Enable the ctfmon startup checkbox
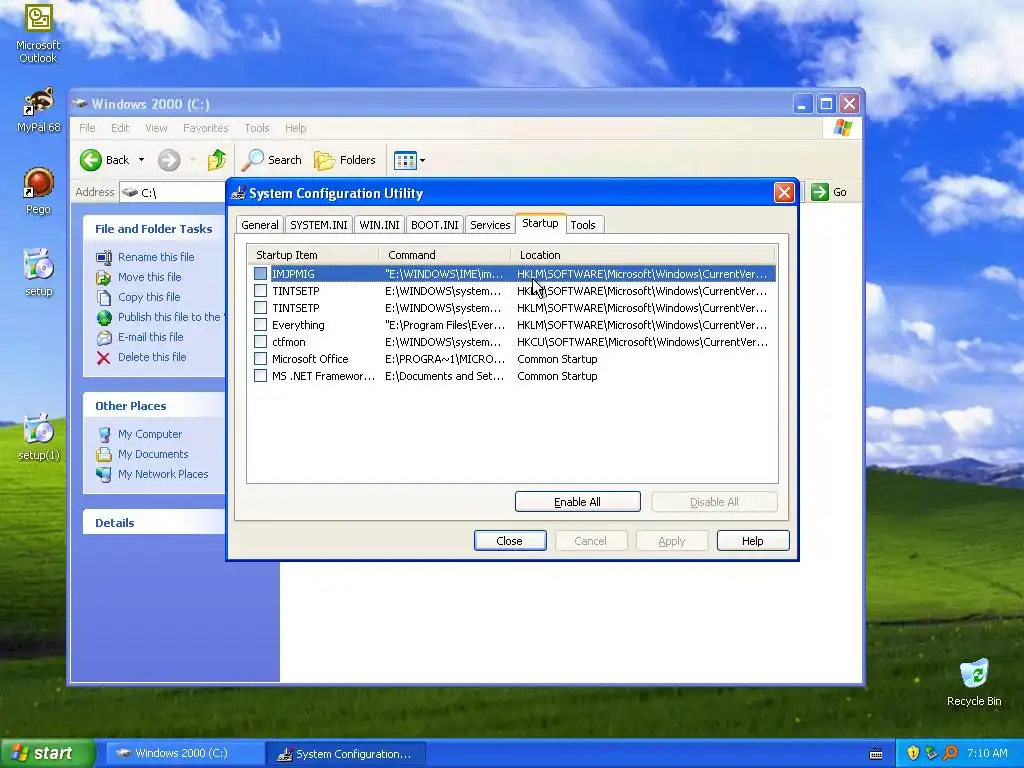This screenshot has width=1024, height=768. click(x=261, y=342)
